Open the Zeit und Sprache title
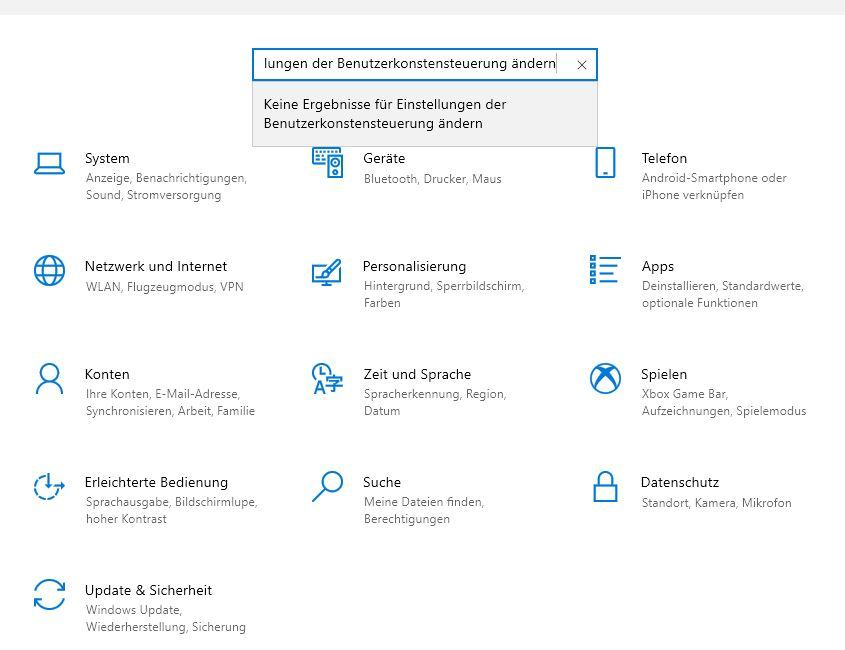 click(417, 374)
